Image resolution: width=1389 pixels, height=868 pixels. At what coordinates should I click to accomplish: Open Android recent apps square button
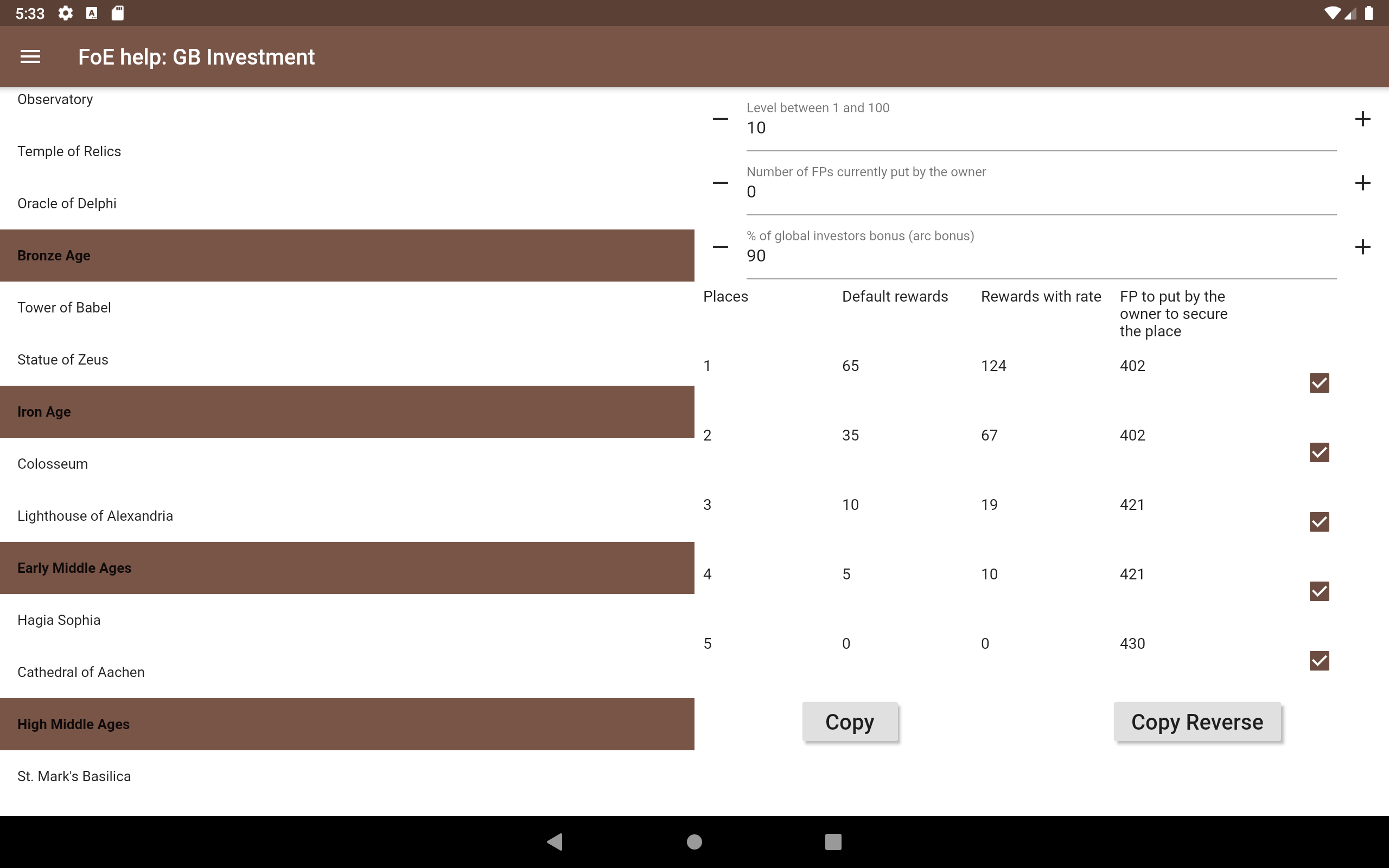(833, 841)
